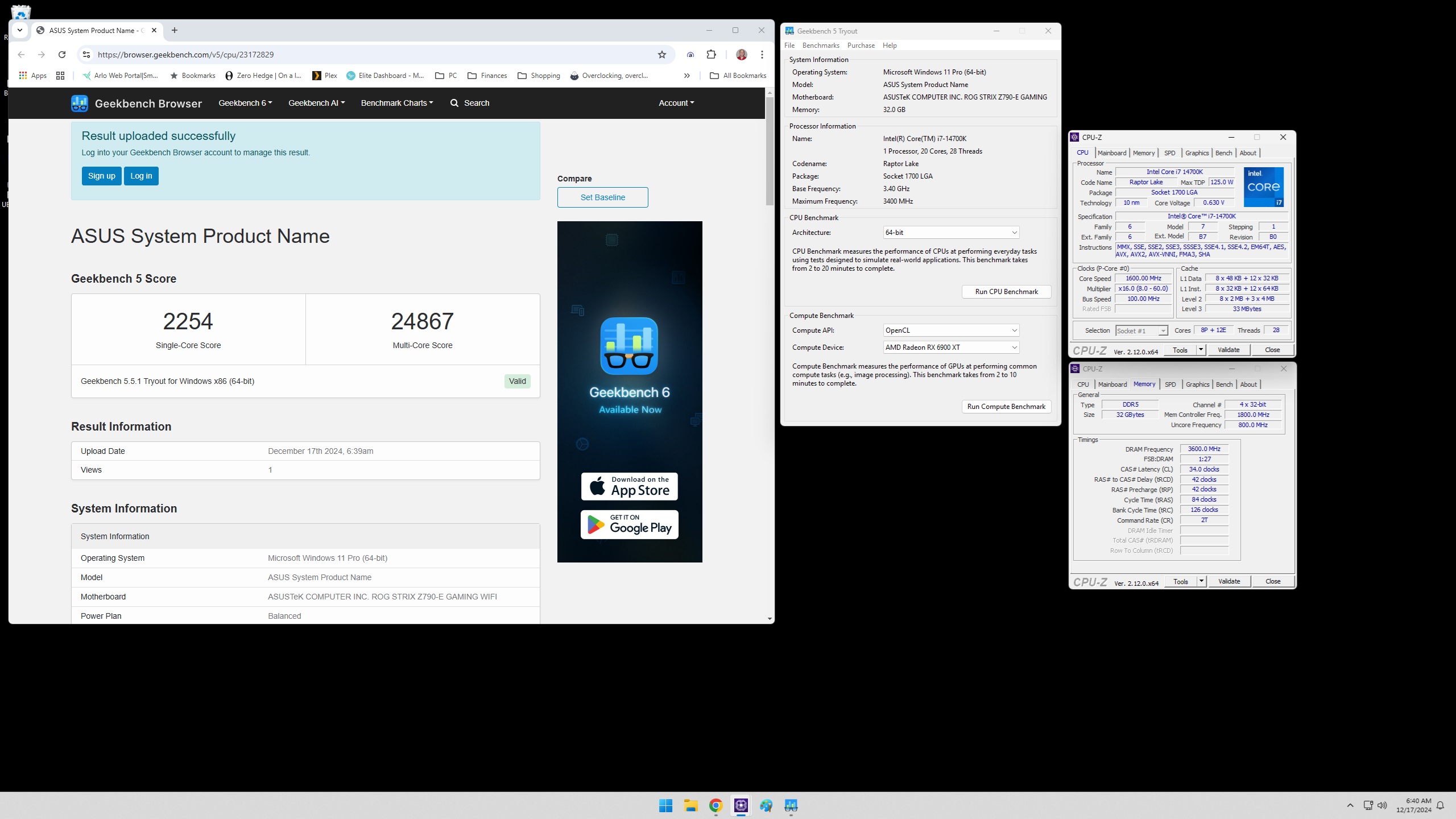The image size is (1456, 819).
Task: Open the Shopping bookmark folder
Action: [539, 76]
